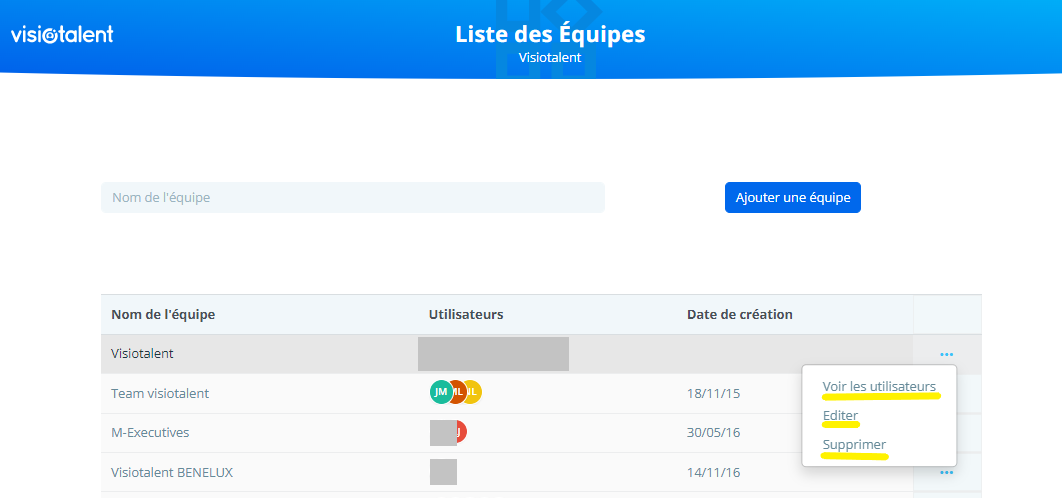Image resolution: width=1062 pixels, height=498 pixels.
Task: Click the Utilisateurs column header
Action: 465,314
